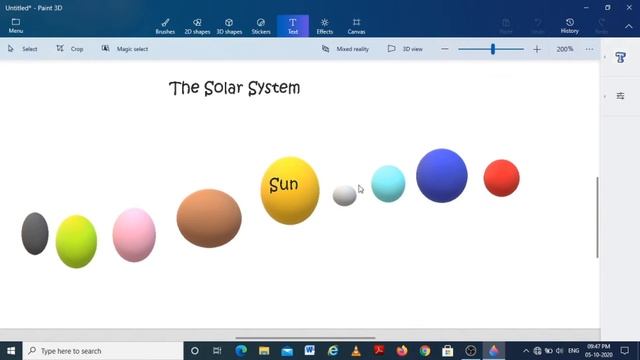Screen dimensions: 640x360
Task: Select the red planet sphere
Action: pyautogui.click(x=501, y=178)
